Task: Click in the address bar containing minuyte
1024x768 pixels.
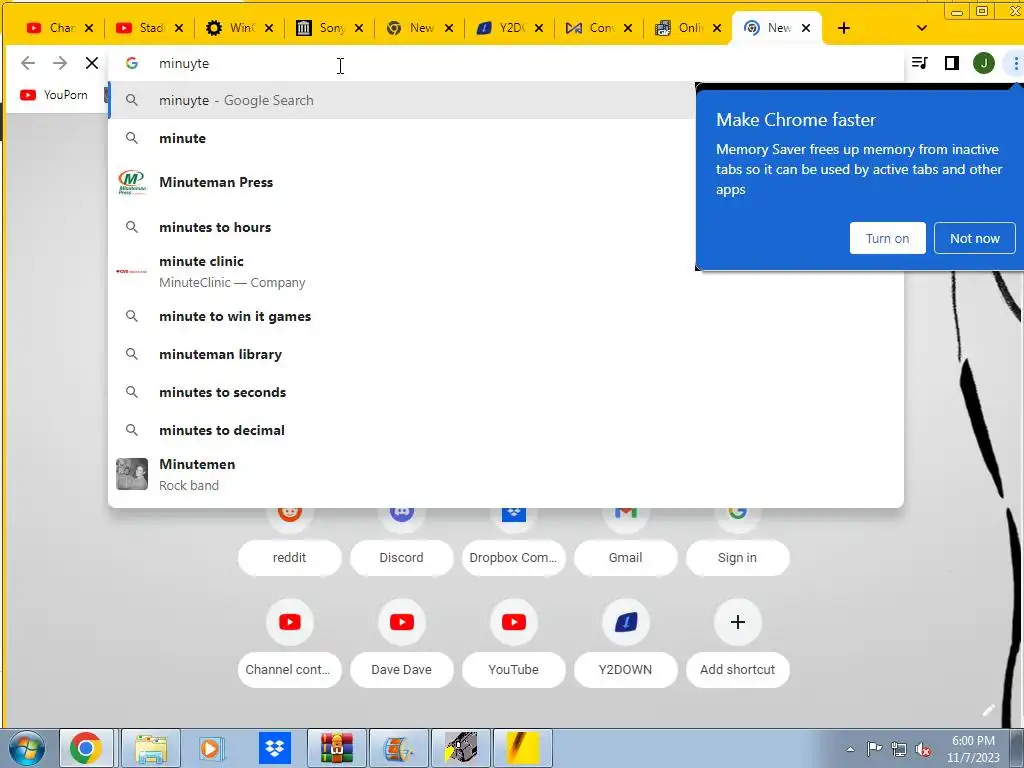Action: point(506,63)
